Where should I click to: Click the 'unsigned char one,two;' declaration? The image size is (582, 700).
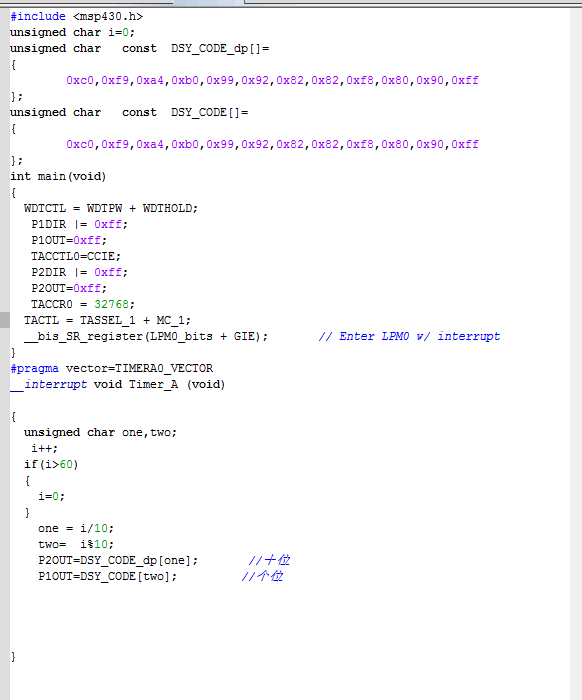pyautogui.click(x=100, y=433)
